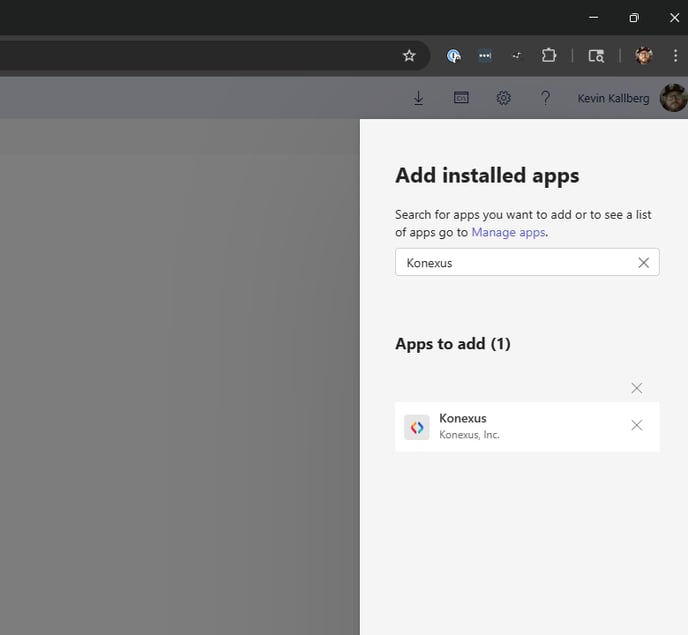
Task: Click the three-dots extension icon in toolbar
Action: pos(485,56)
